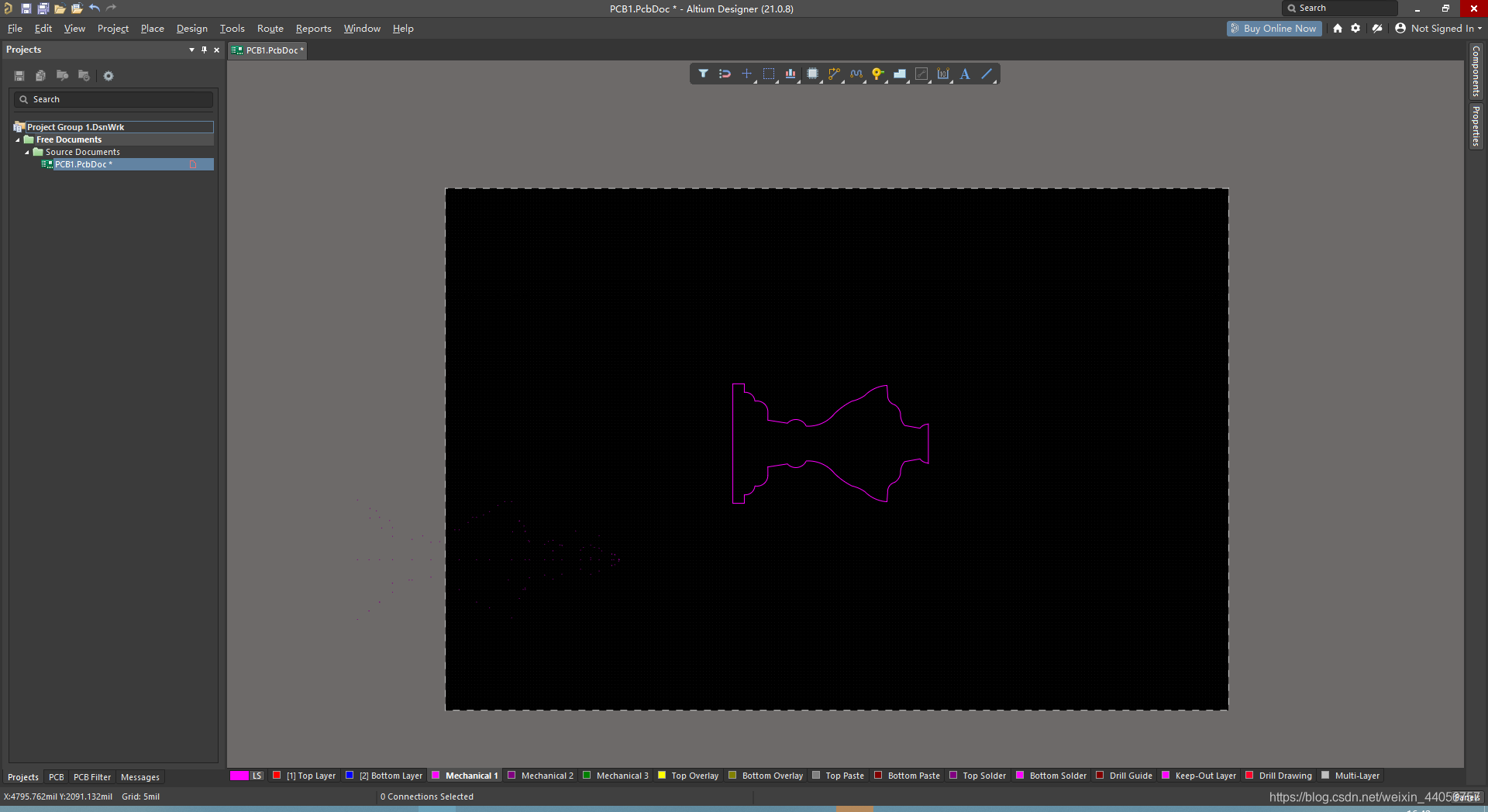Click Save All icon in title bar
The width and height of the screenshot is (1488, 812).
point(43,9)
